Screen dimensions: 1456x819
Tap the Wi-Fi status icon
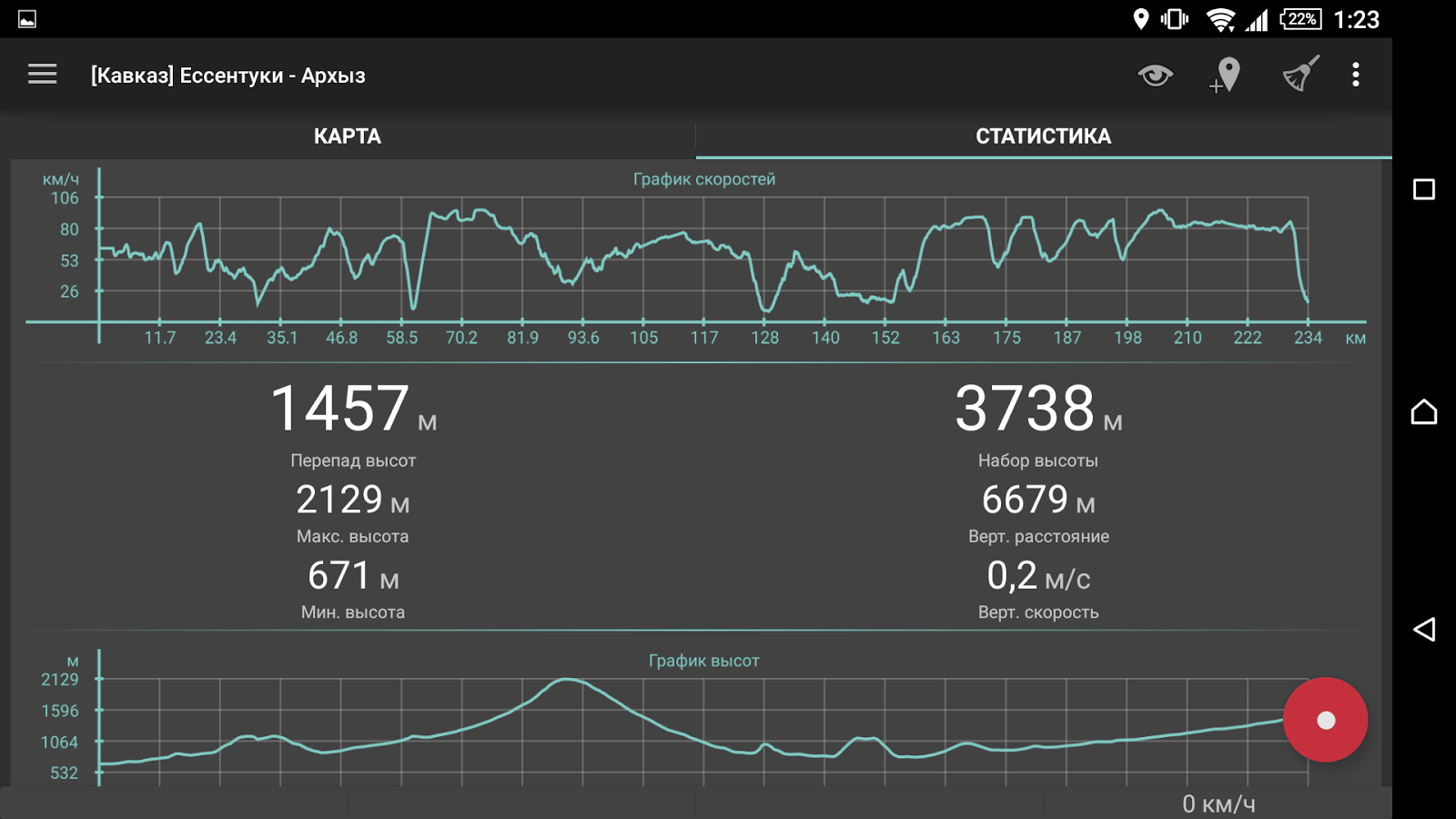coord(1220,19)
